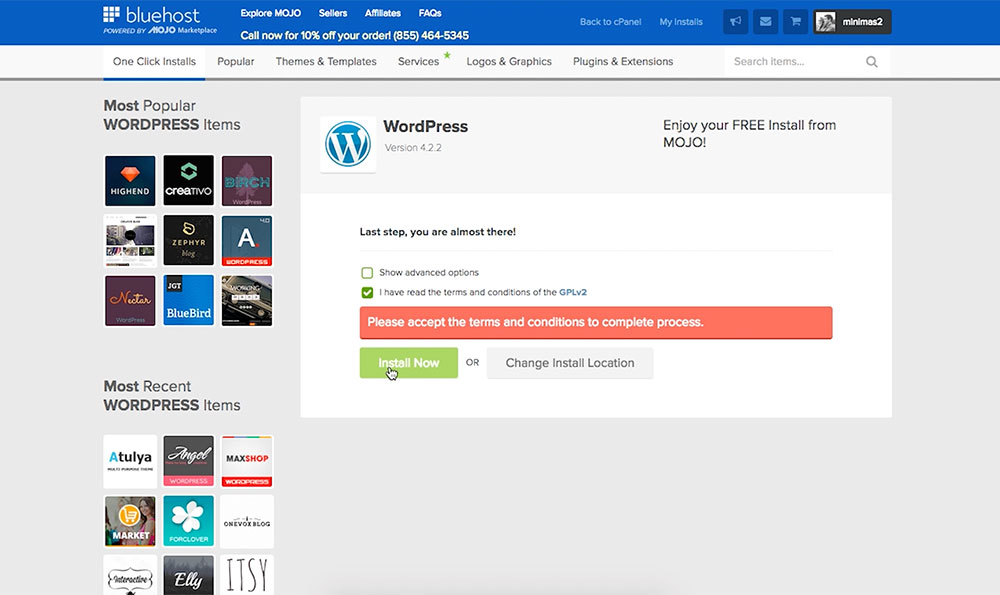The image size is (1000, 595).
Task: Open the Onevox Blog theme thumbnail
Action: (247, 522)
